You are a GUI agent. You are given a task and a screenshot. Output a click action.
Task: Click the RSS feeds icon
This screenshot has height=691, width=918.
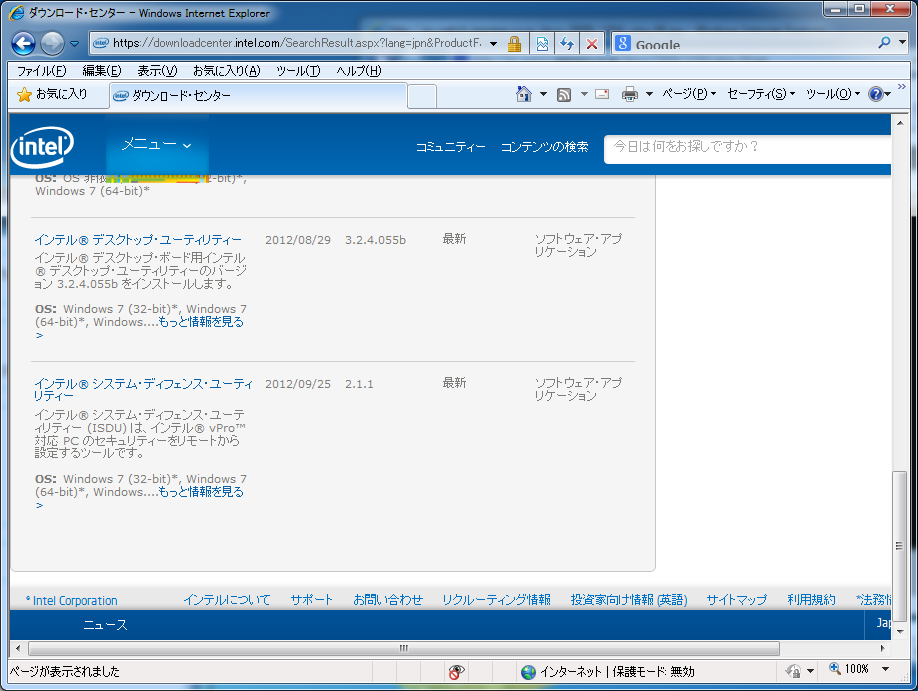(x=564, y=94)
